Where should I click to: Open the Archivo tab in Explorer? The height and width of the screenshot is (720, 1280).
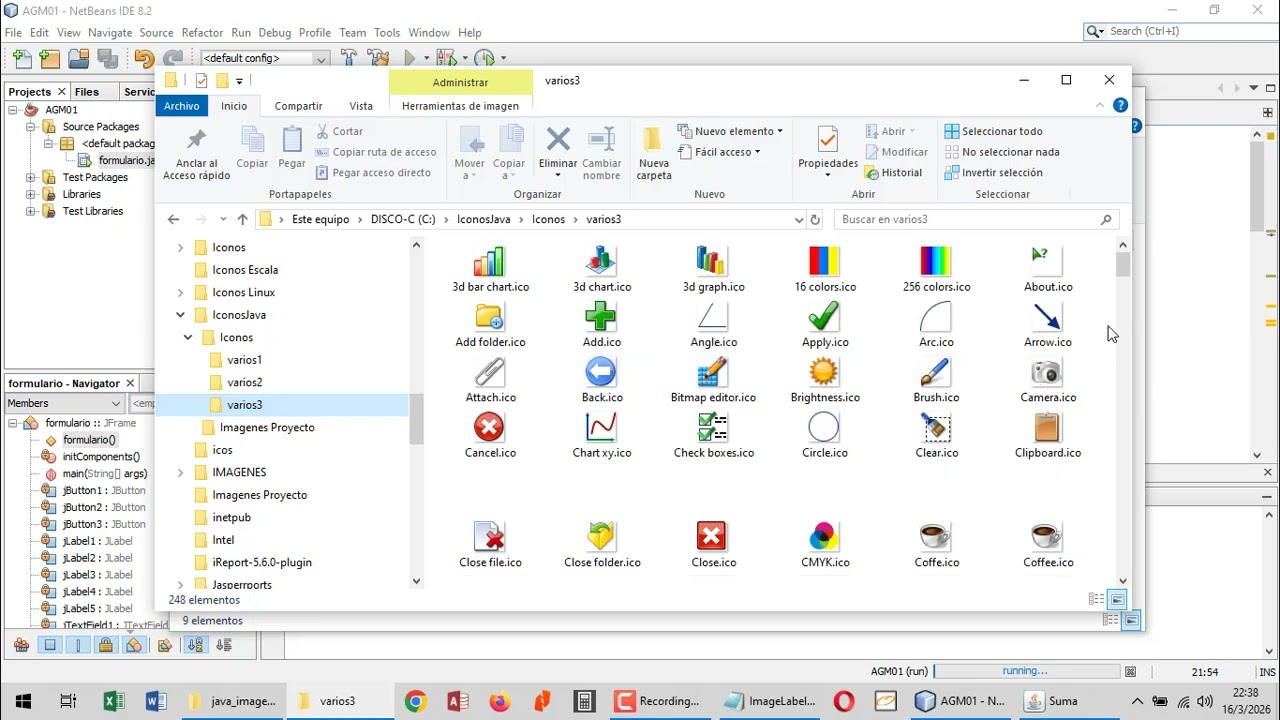coord(182,106)
